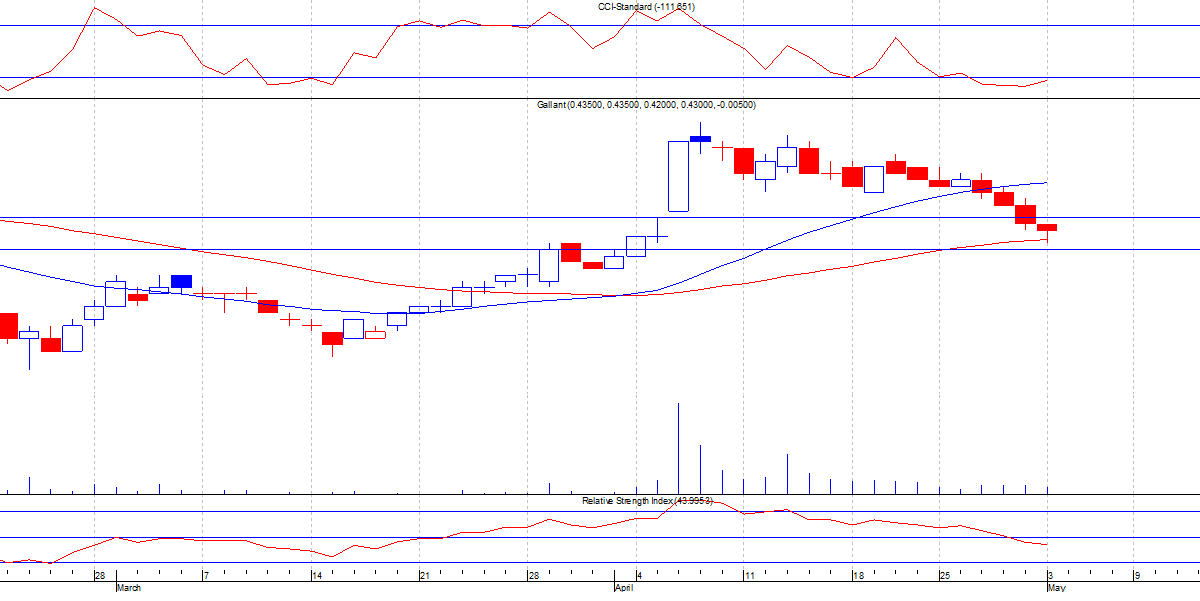Viewport: 1200px width, 601px height.
Task: Click date label 11 on time axis
Action: 749,577
